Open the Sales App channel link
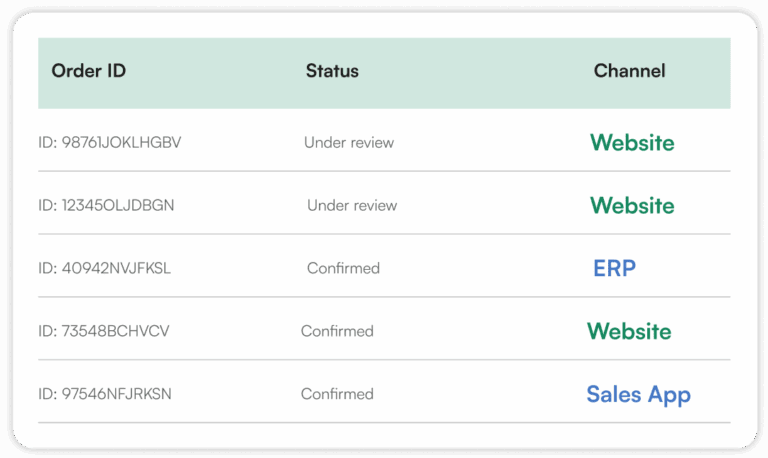The height and width of the screenshot is (458, 768). pyautogui.click(x=638, y=394)
